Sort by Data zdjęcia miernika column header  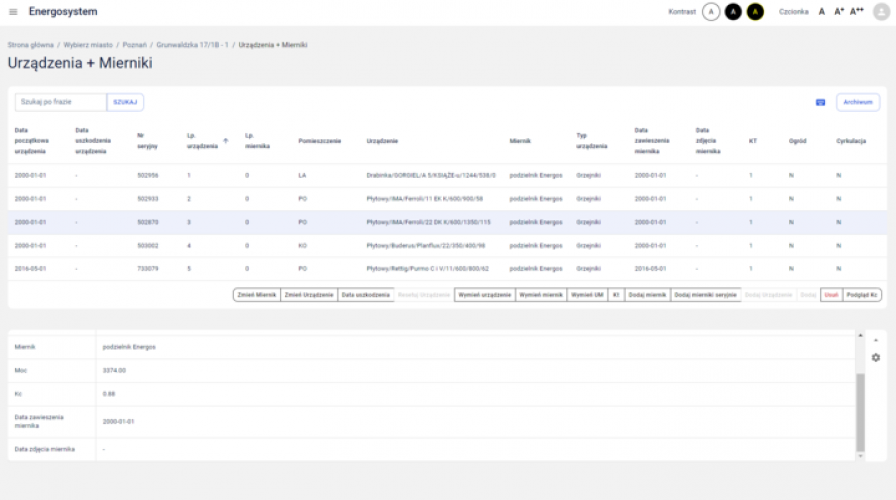click(708, 141)
